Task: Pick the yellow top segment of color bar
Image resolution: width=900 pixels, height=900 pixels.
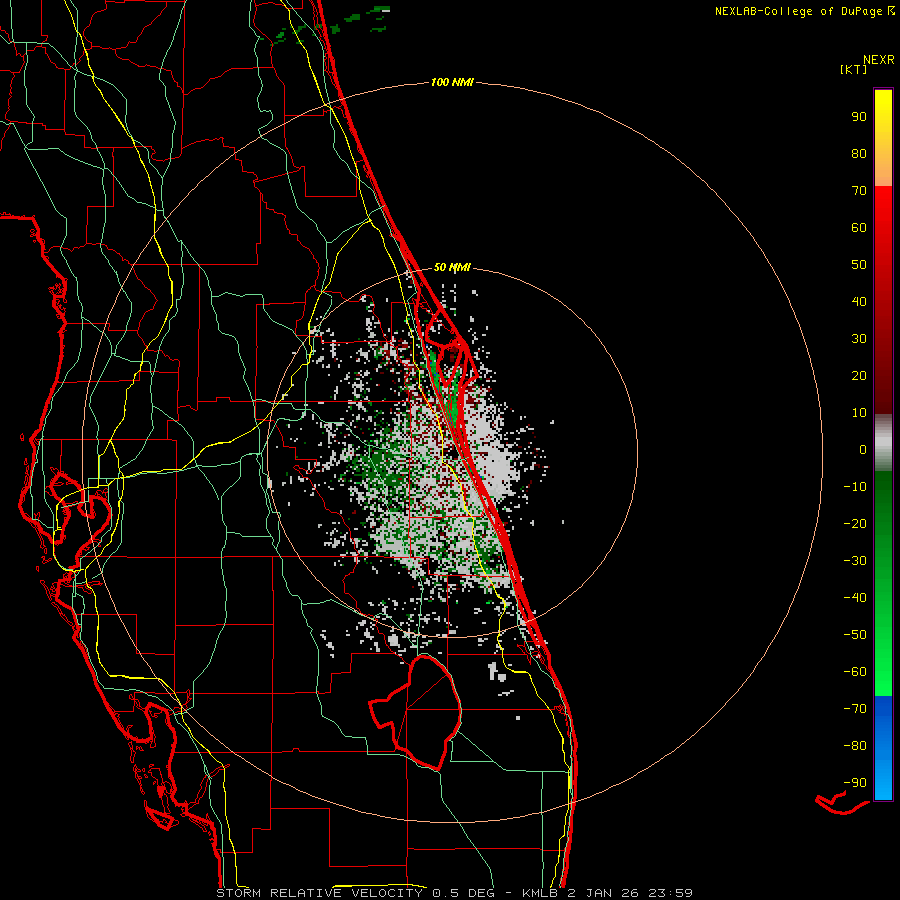Action: pos(883,138)
